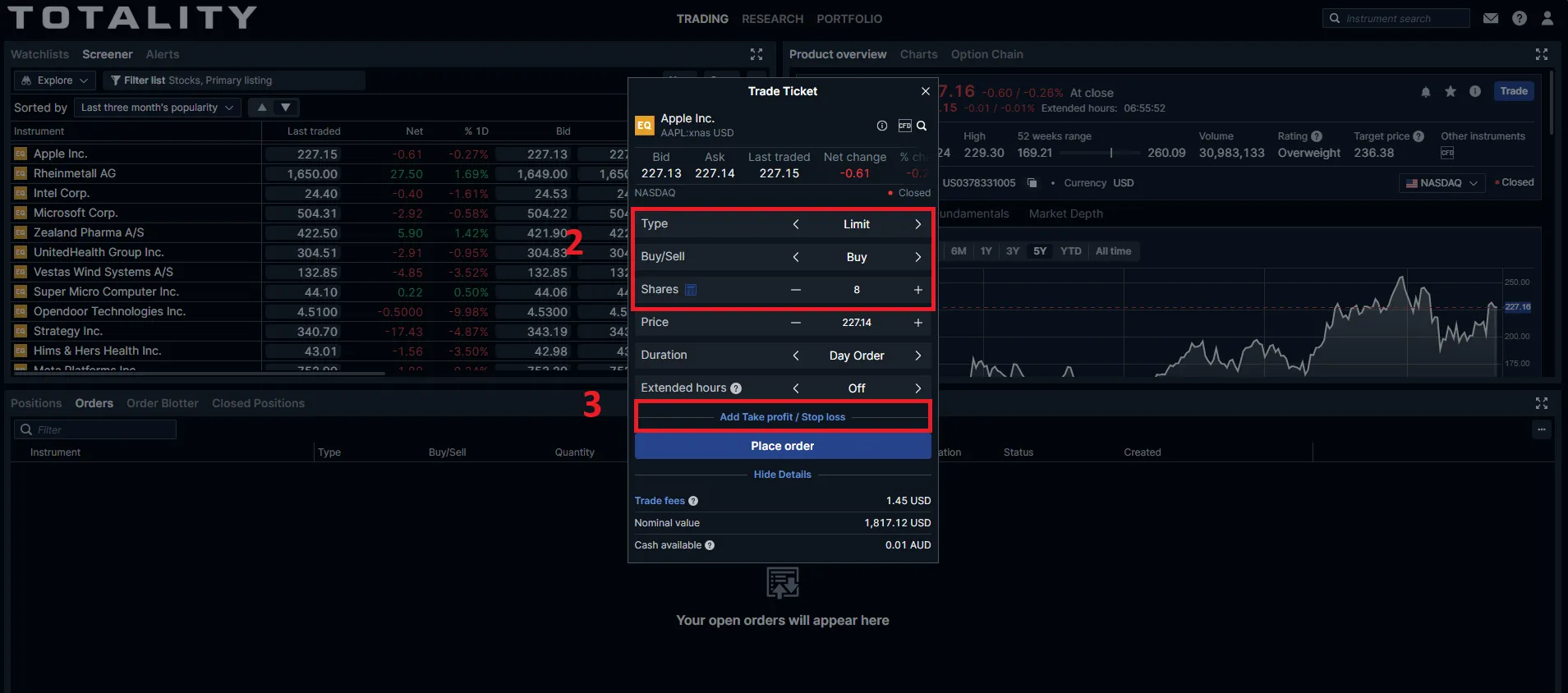Open instrument info icon in Product overview
The image size is (1568, 693).
tap(1475, 92)
